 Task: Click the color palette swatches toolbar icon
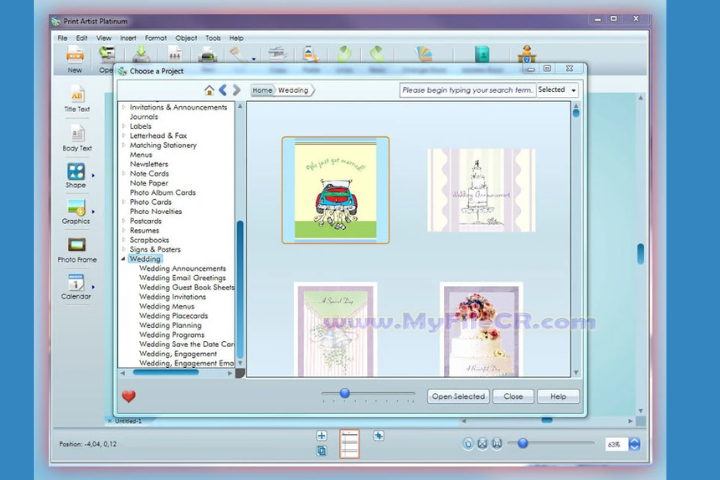(x=424, y=54)
